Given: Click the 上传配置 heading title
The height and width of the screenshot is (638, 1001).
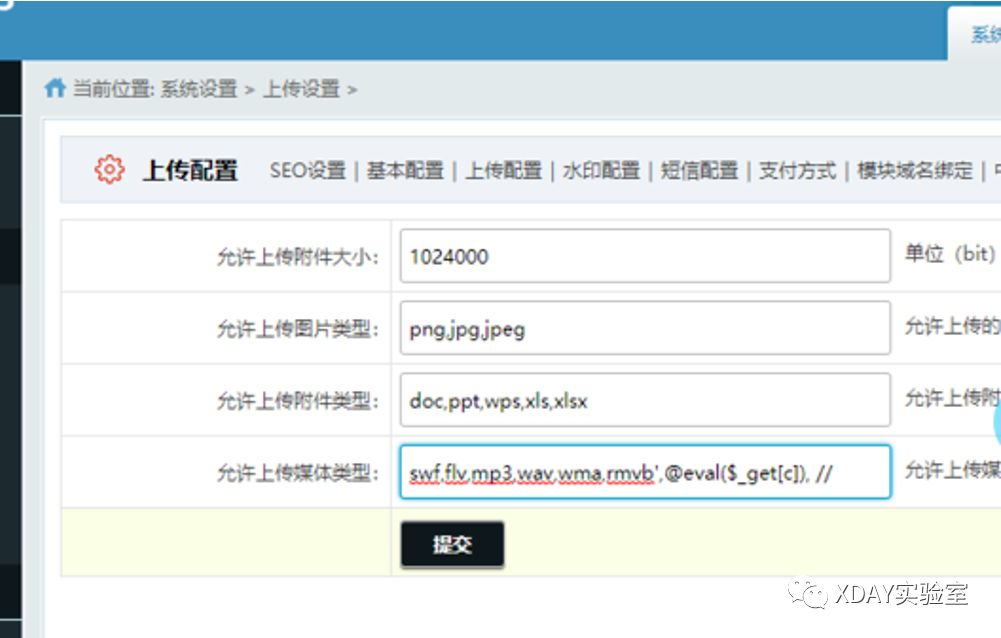Looking at the screenshot, I should [190, 171].
